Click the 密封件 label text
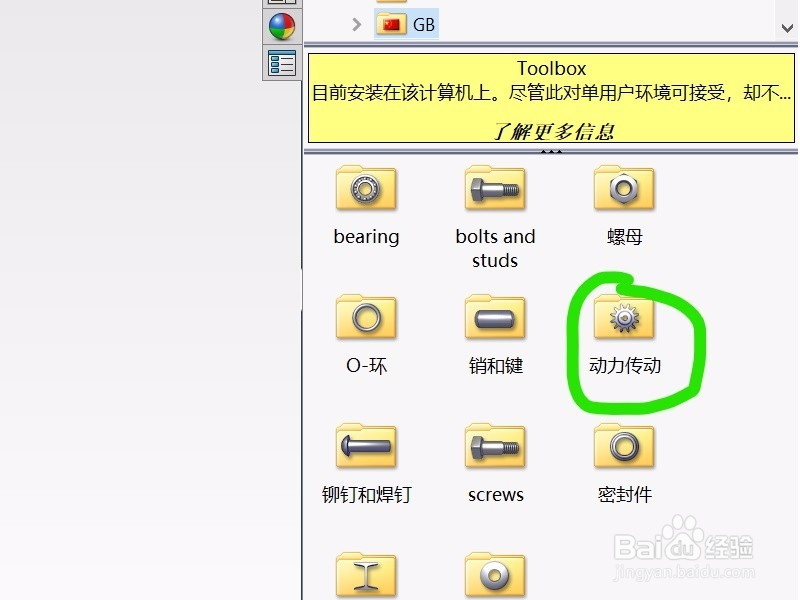 pos(624,494)
